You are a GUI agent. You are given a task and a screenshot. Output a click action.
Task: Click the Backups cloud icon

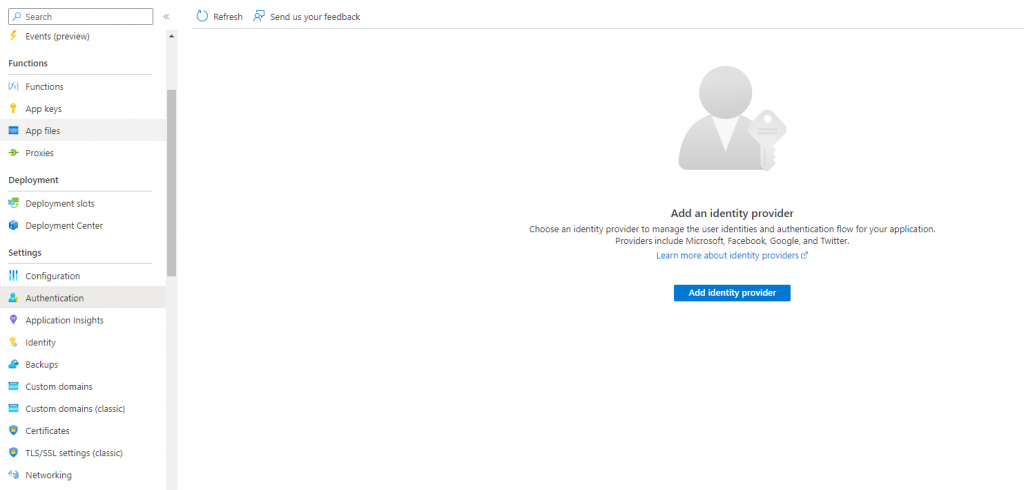(x=14, y=365)
